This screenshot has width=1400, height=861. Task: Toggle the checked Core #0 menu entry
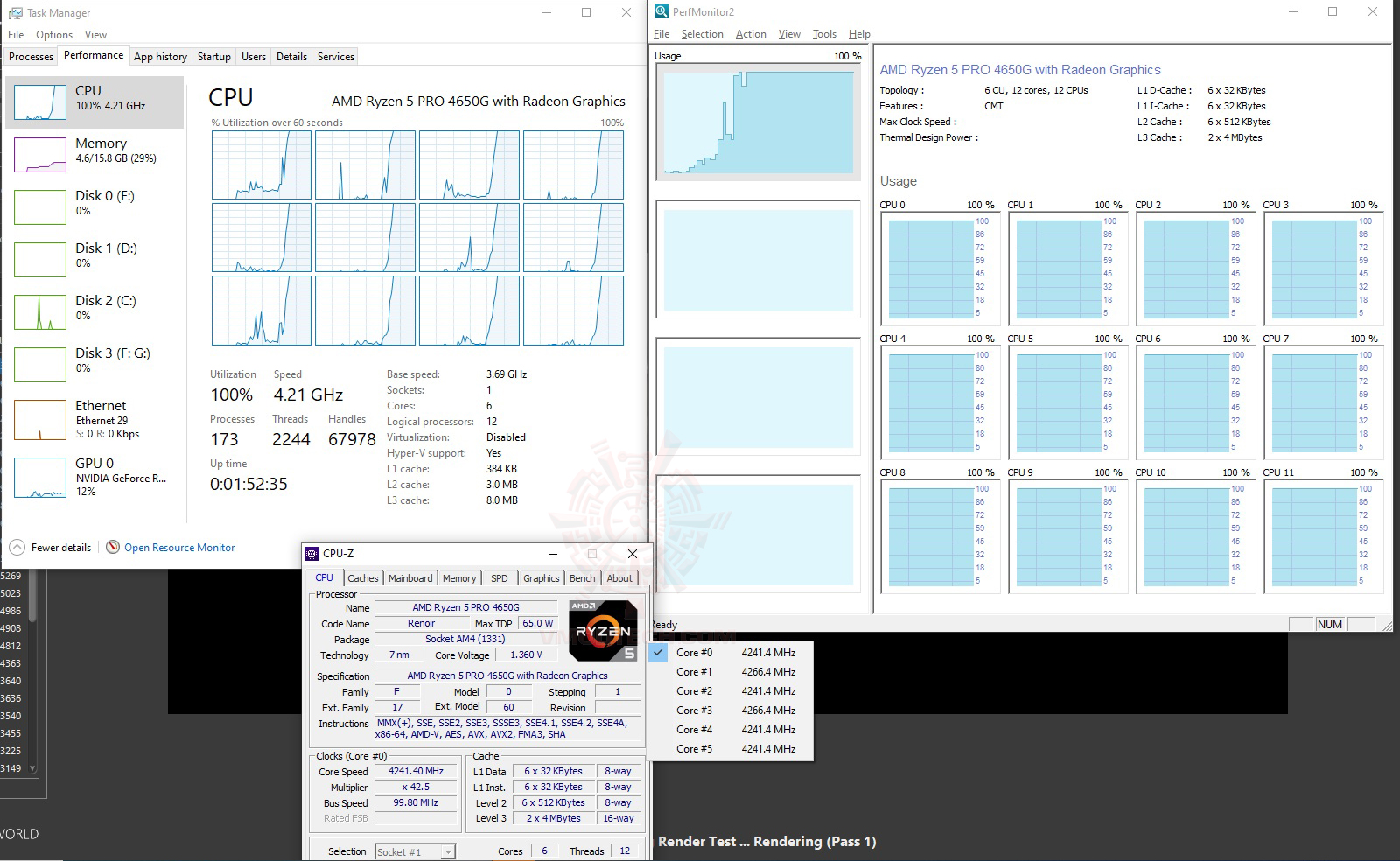[731, 653]
